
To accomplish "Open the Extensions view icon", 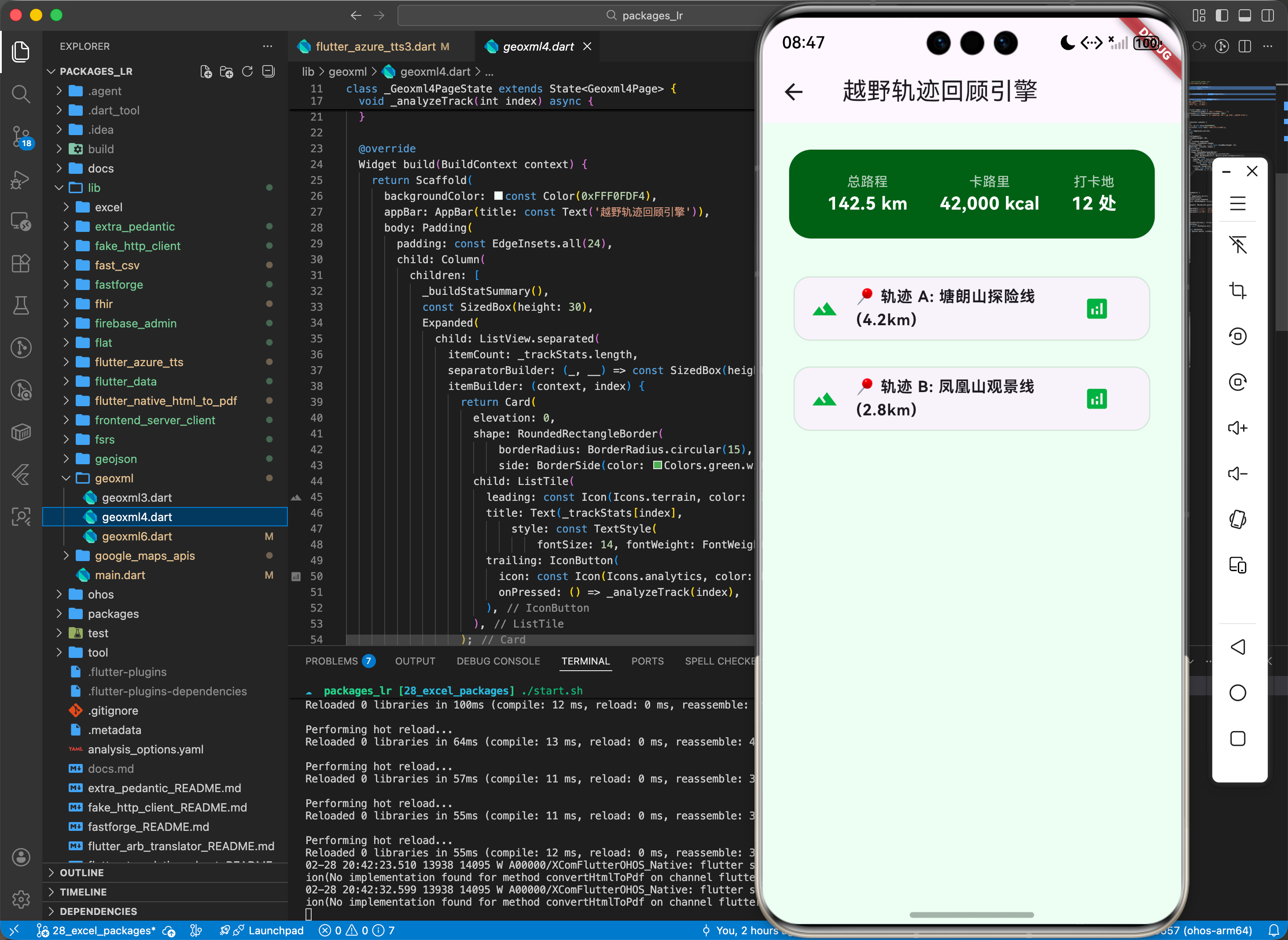I will (21, 264).
